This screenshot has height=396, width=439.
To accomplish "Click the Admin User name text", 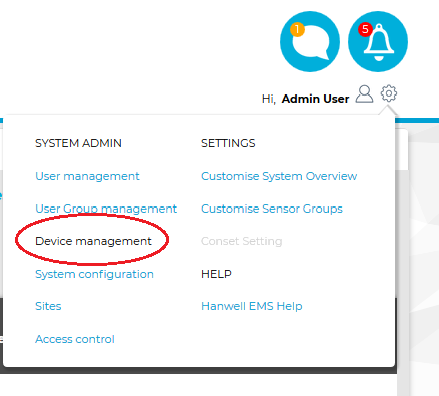I will (315, 99).
